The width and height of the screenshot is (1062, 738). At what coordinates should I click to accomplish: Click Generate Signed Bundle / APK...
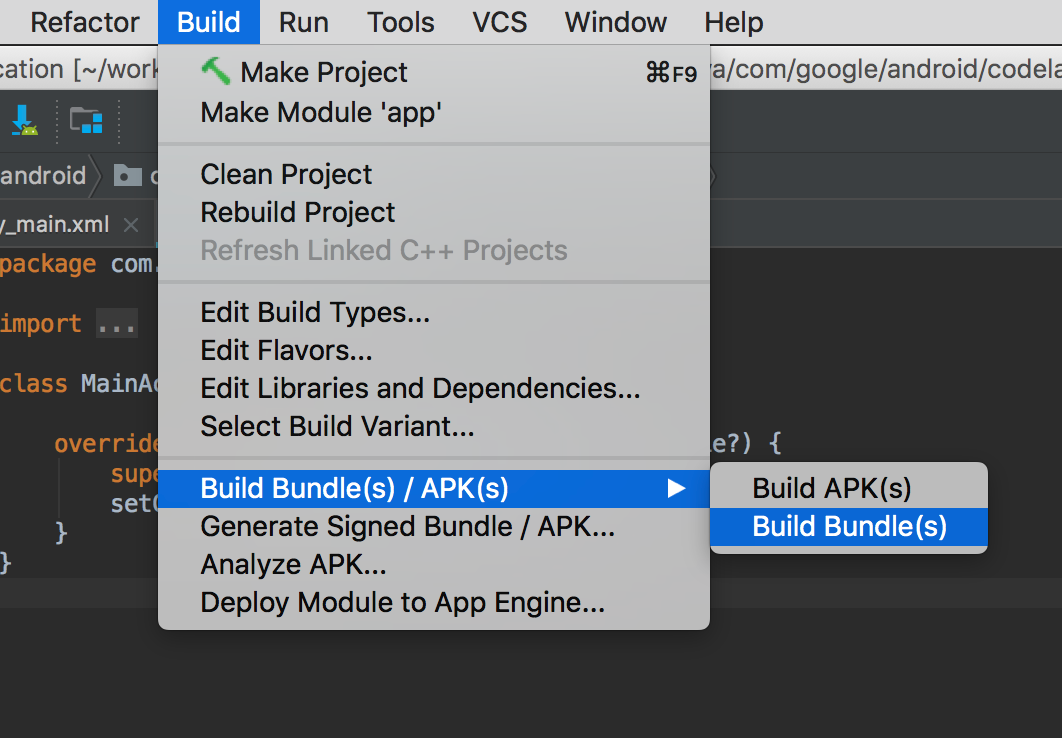click(407, 526)
